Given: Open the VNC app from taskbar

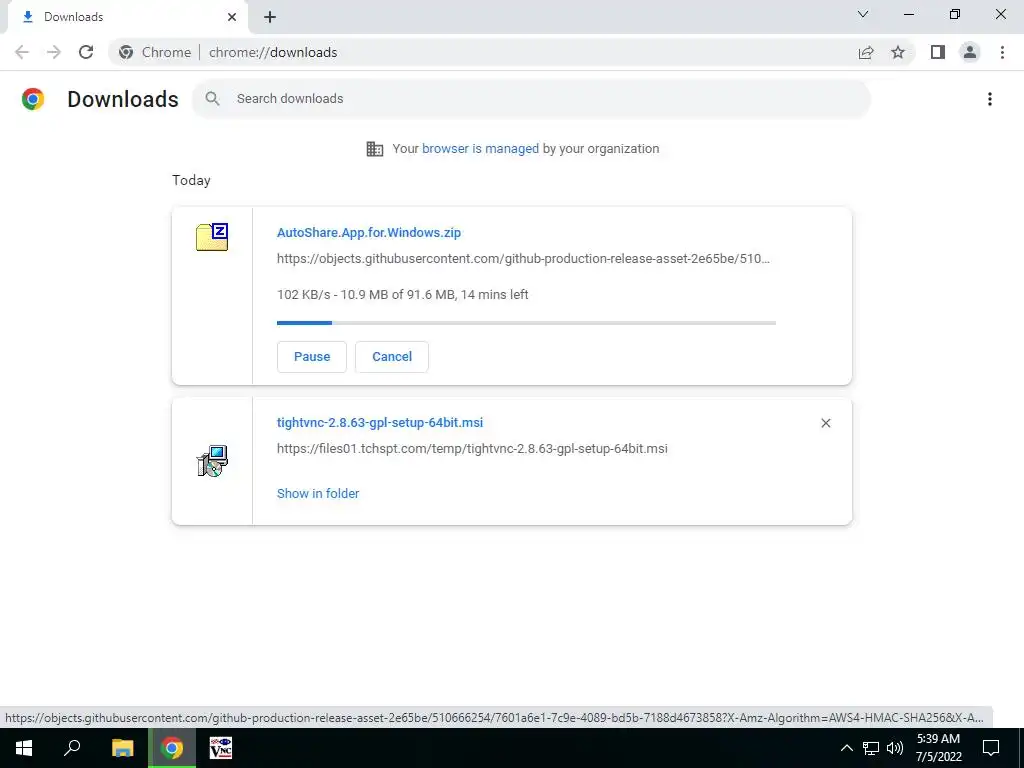Looking at the screenshot, I should pos(221,748).
